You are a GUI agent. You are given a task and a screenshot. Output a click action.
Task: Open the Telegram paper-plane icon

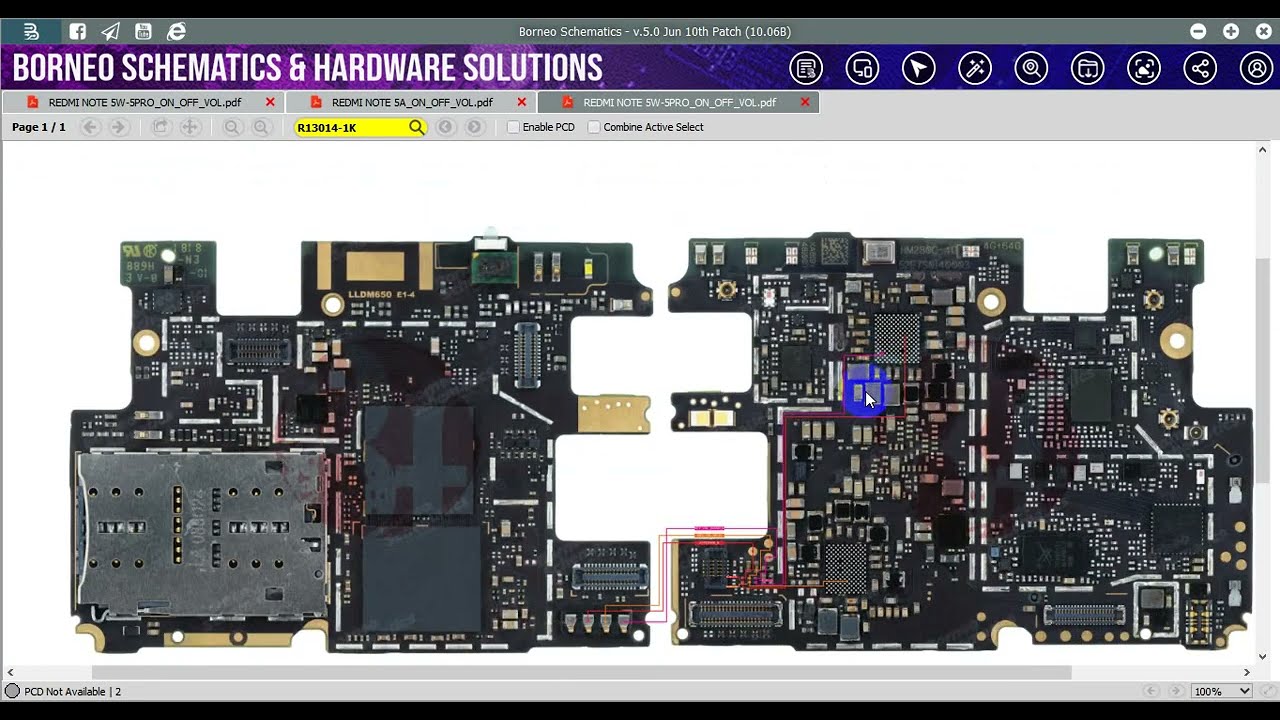[x=110, y=32]
